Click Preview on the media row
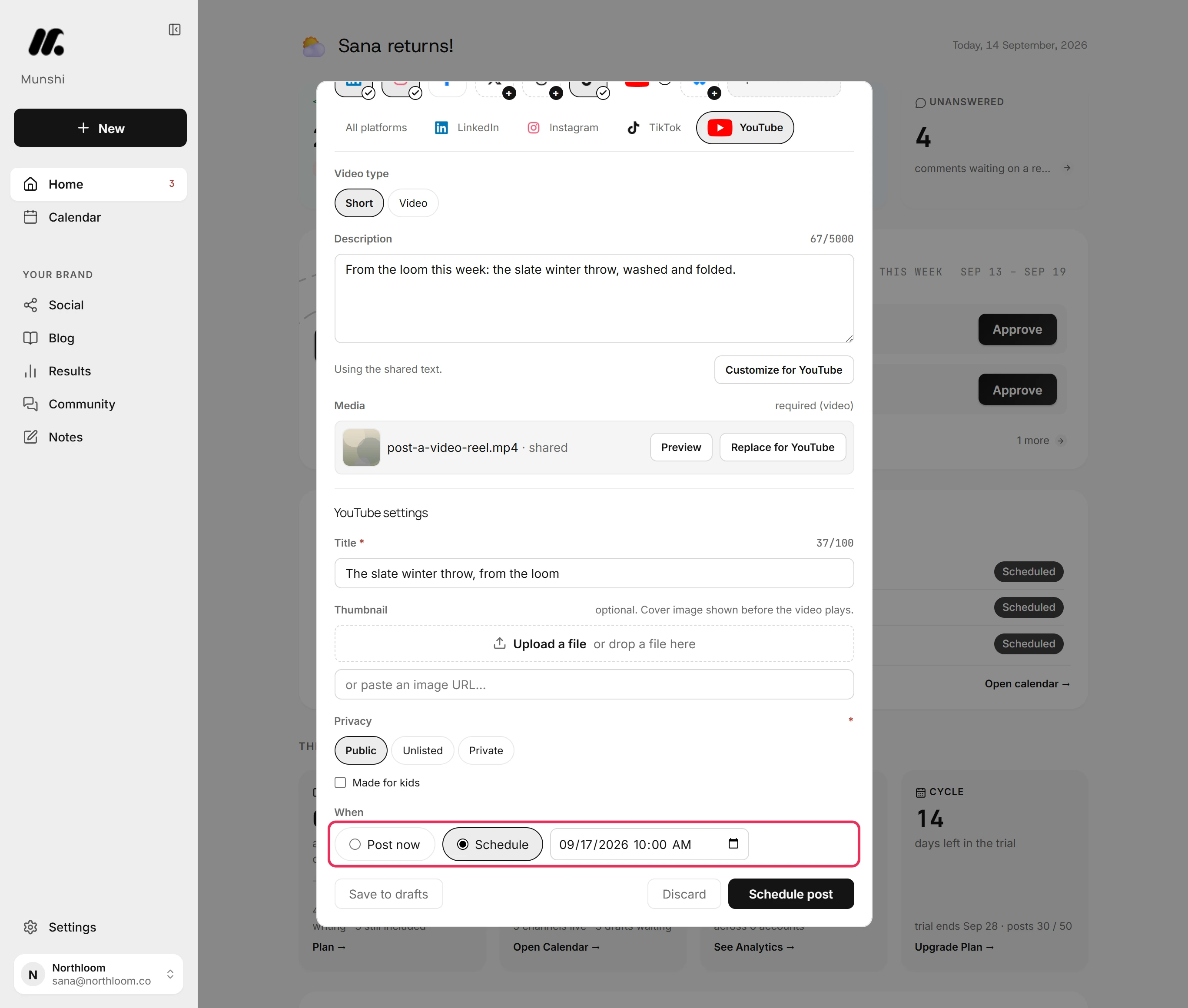Screen dimensions: 1188x1008 [x=680, y=447]
